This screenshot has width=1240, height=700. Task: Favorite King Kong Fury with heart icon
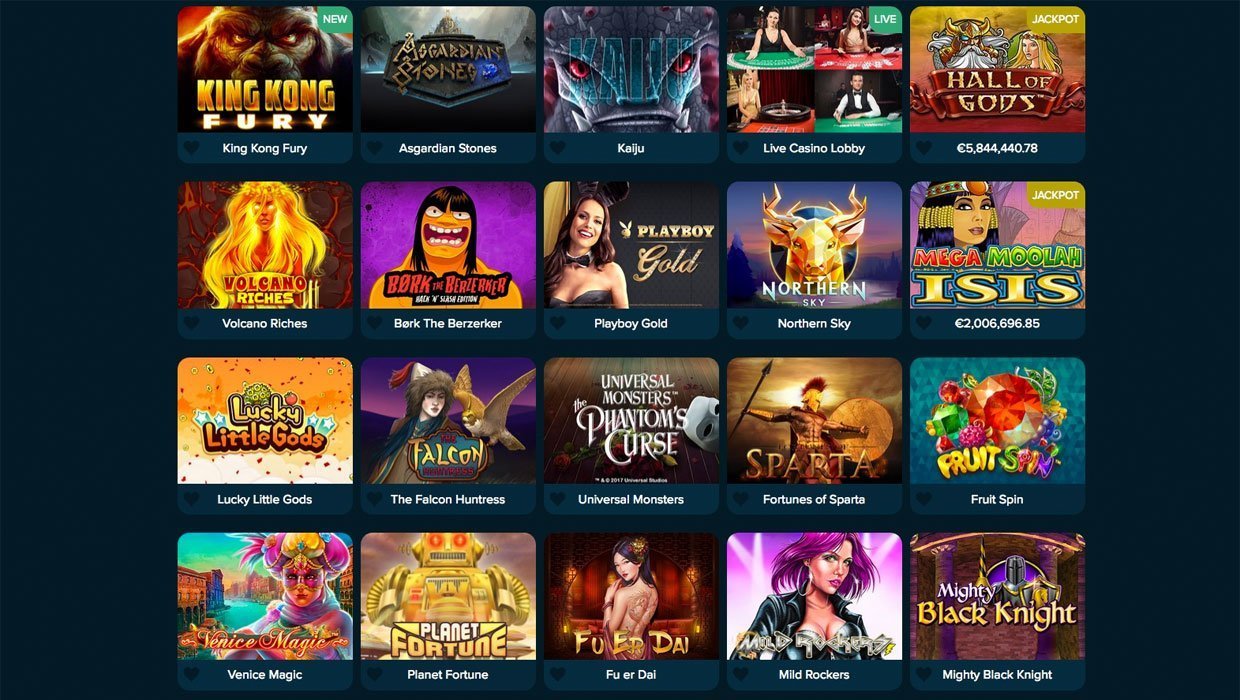192,148
